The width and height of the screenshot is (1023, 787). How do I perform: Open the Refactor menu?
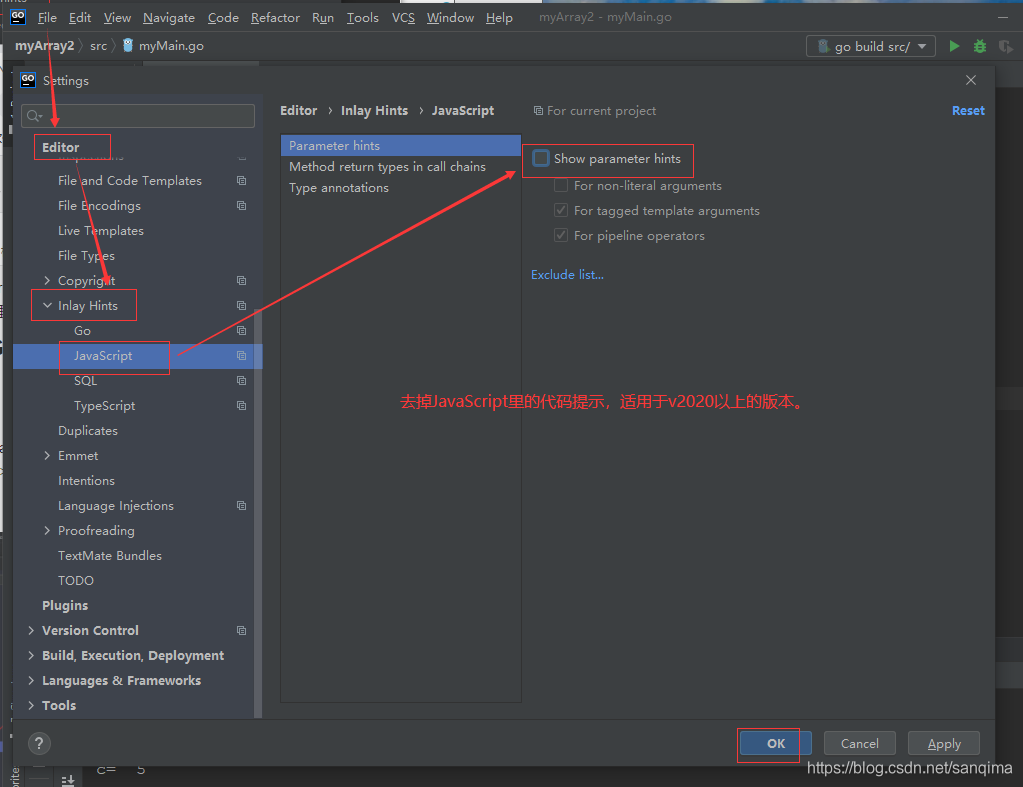click(275, 18)
